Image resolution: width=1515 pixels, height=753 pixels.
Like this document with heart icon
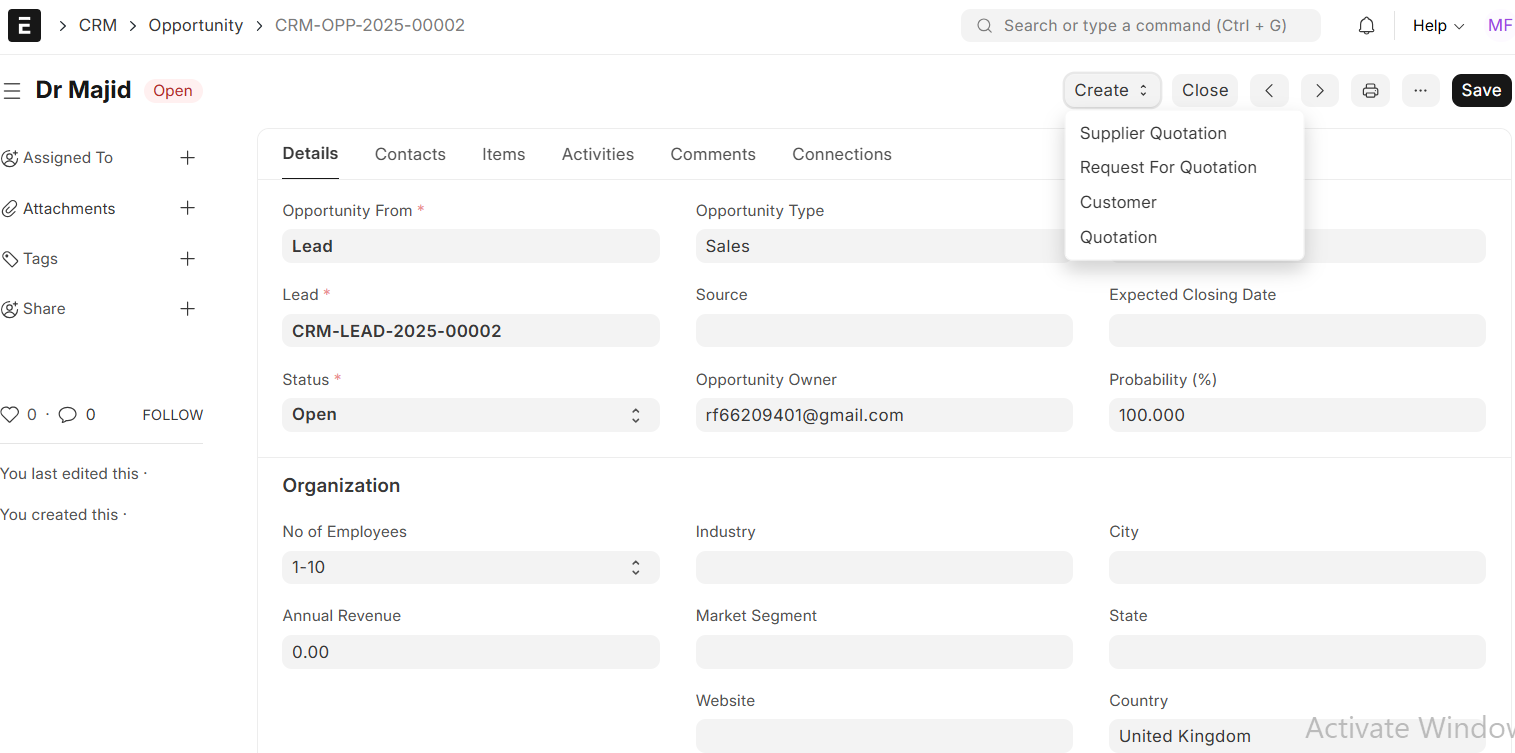pyautogui.click(x=10, y=415)
